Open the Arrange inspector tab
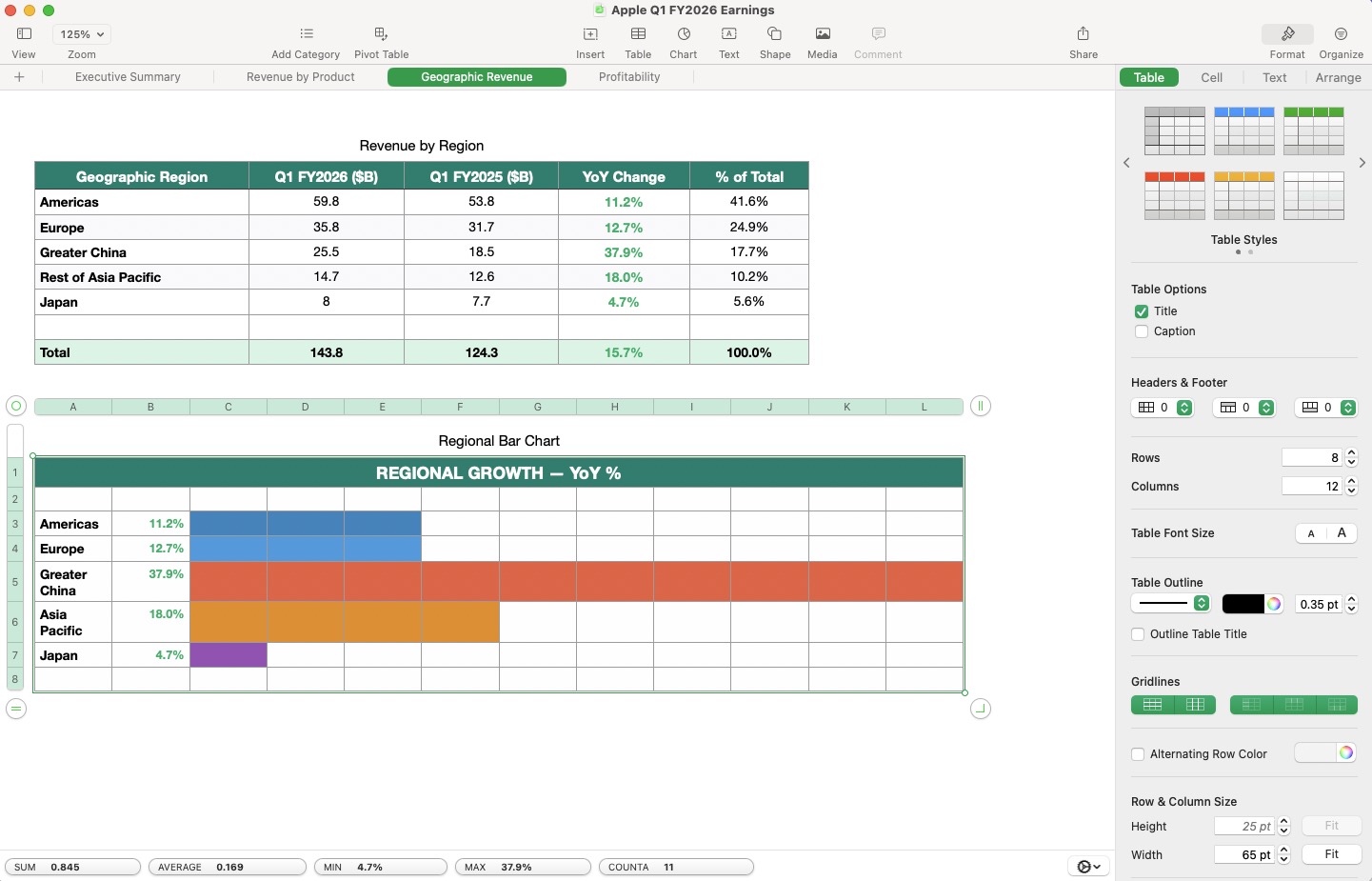This screenshot has height=881, width=1372. [1338, 78]
